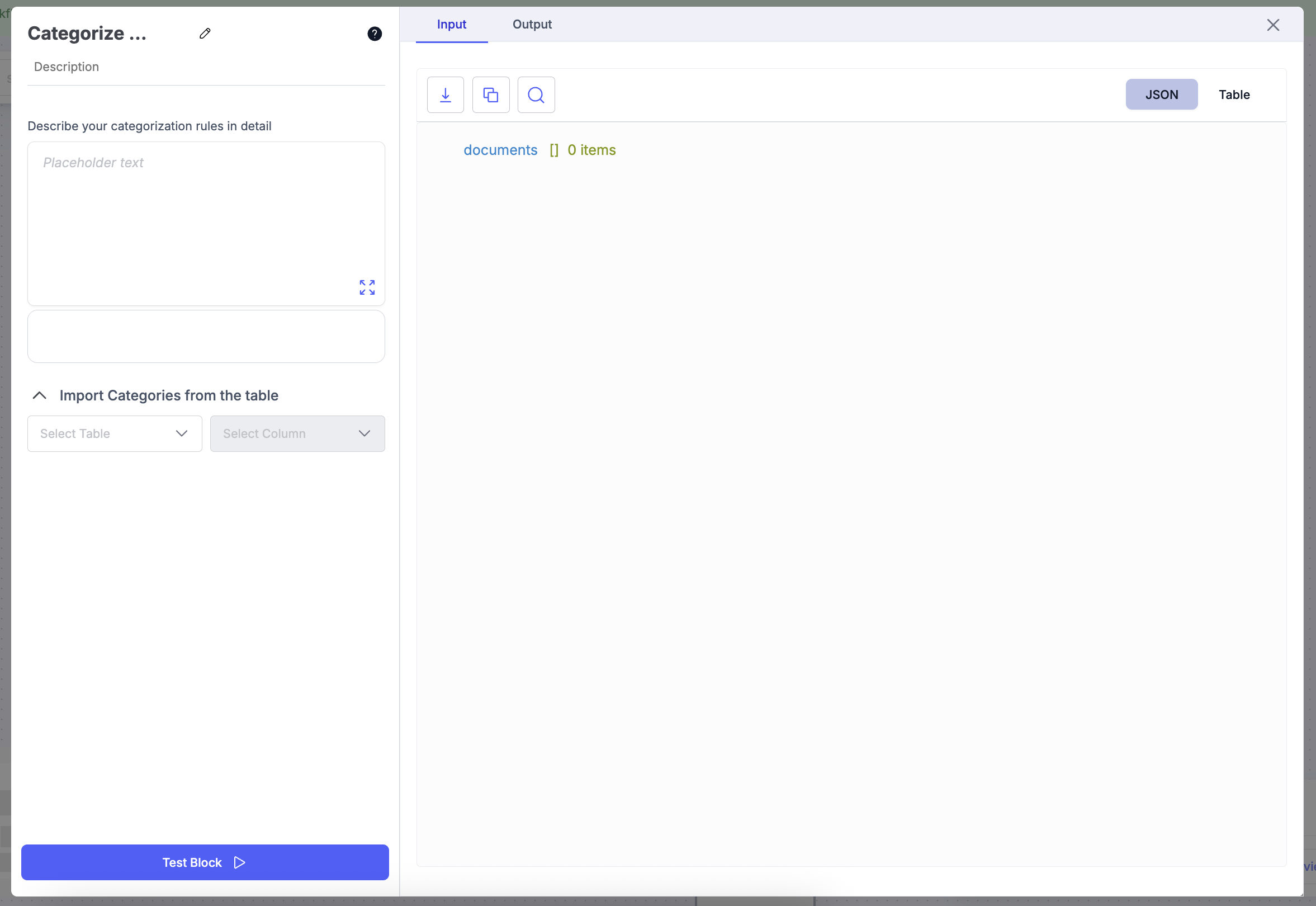Open the Select Table dropdown

point(115,433)
